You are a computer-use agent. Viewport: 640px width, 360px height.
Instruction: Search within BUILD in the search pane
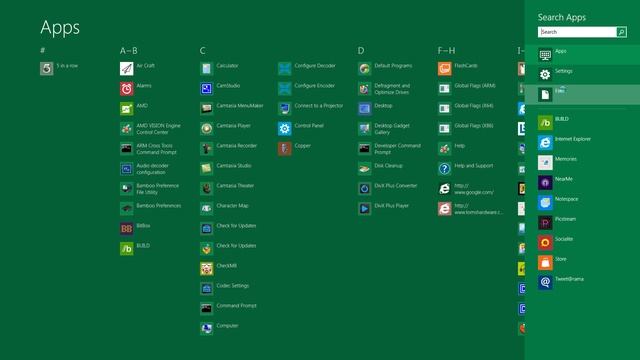pyautogui.click(x=582, y=122)
